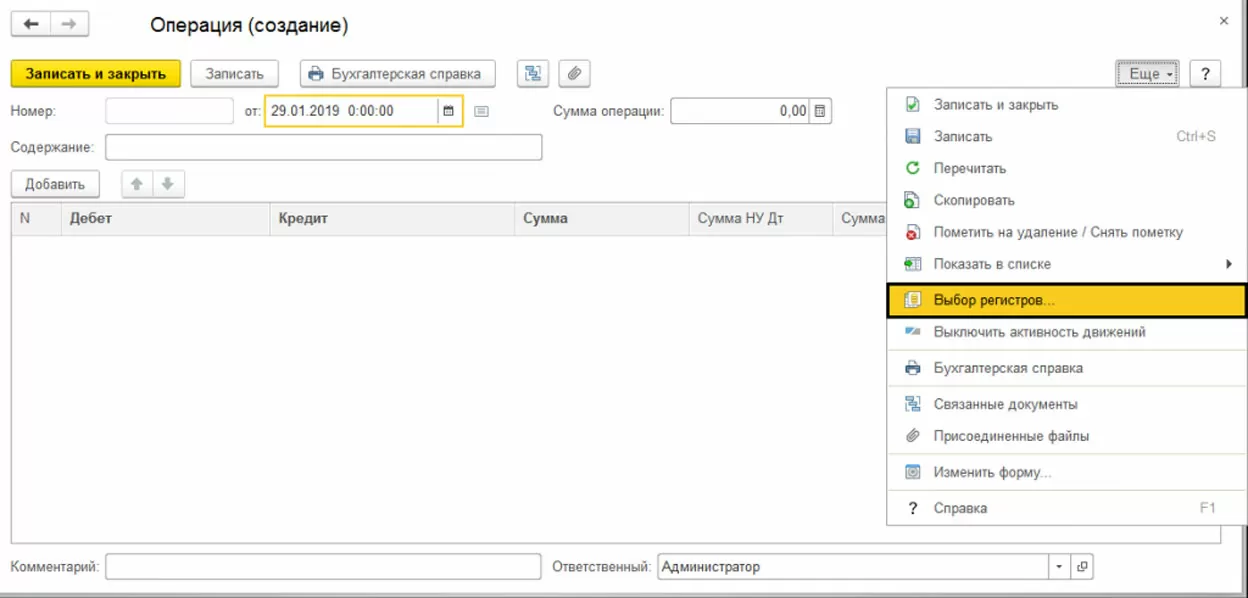
Task: Click the paperclip attached files toolbar icon
Action: (574, 73)
